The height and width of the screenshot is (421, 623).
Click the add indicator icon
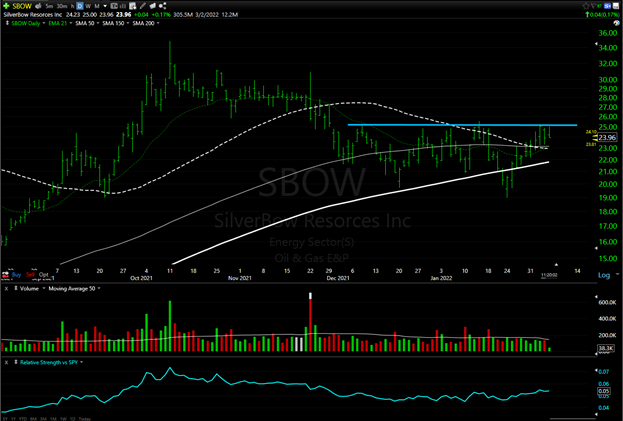pos(133,6)
